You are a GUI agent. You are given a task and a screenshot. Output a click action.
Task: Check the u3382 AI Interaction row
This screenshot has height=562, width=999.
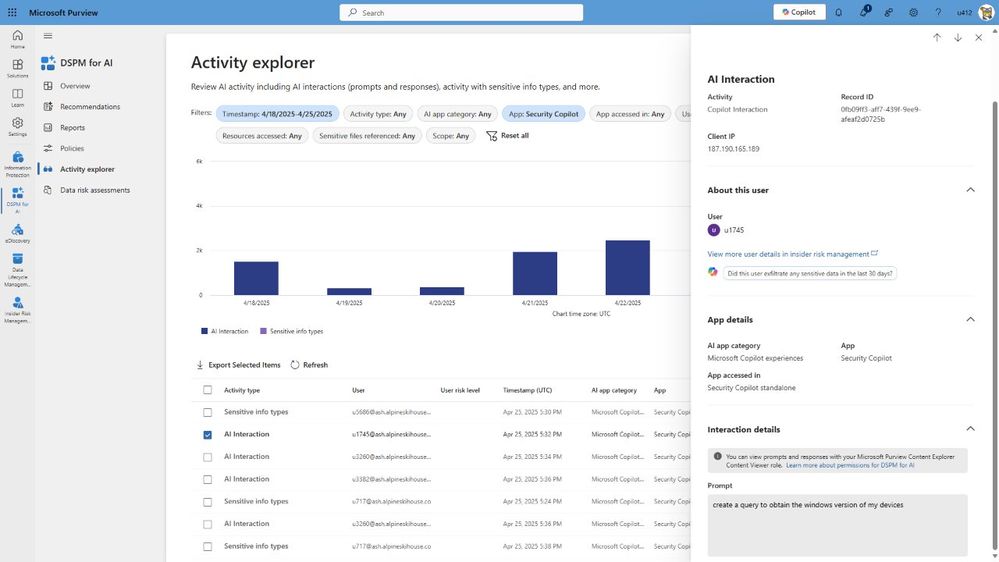point(208,479)
